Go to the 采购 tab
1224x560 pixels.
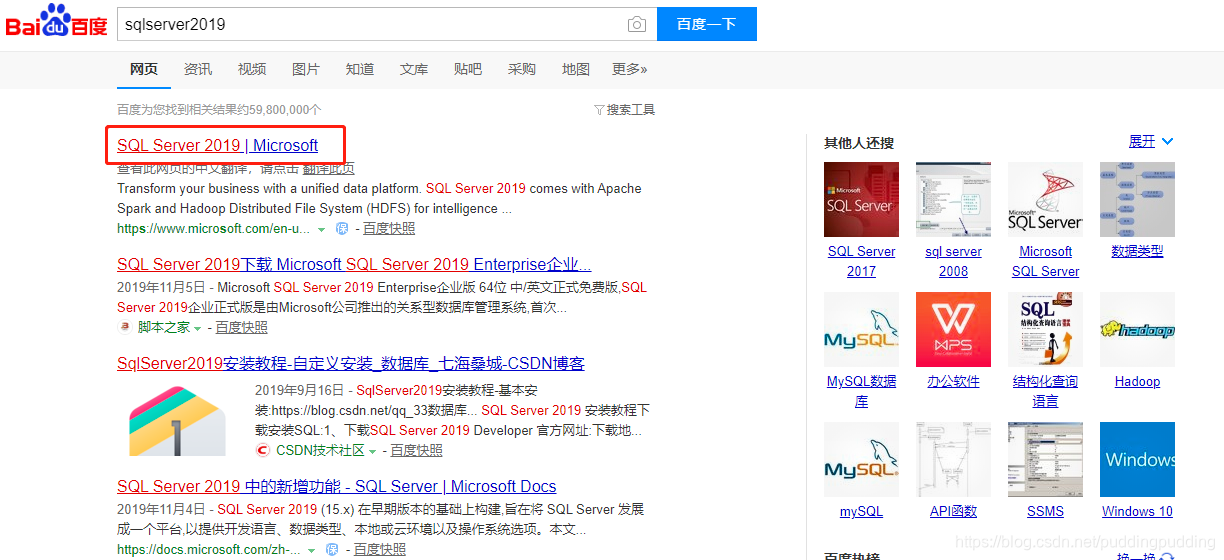point(522,69)
